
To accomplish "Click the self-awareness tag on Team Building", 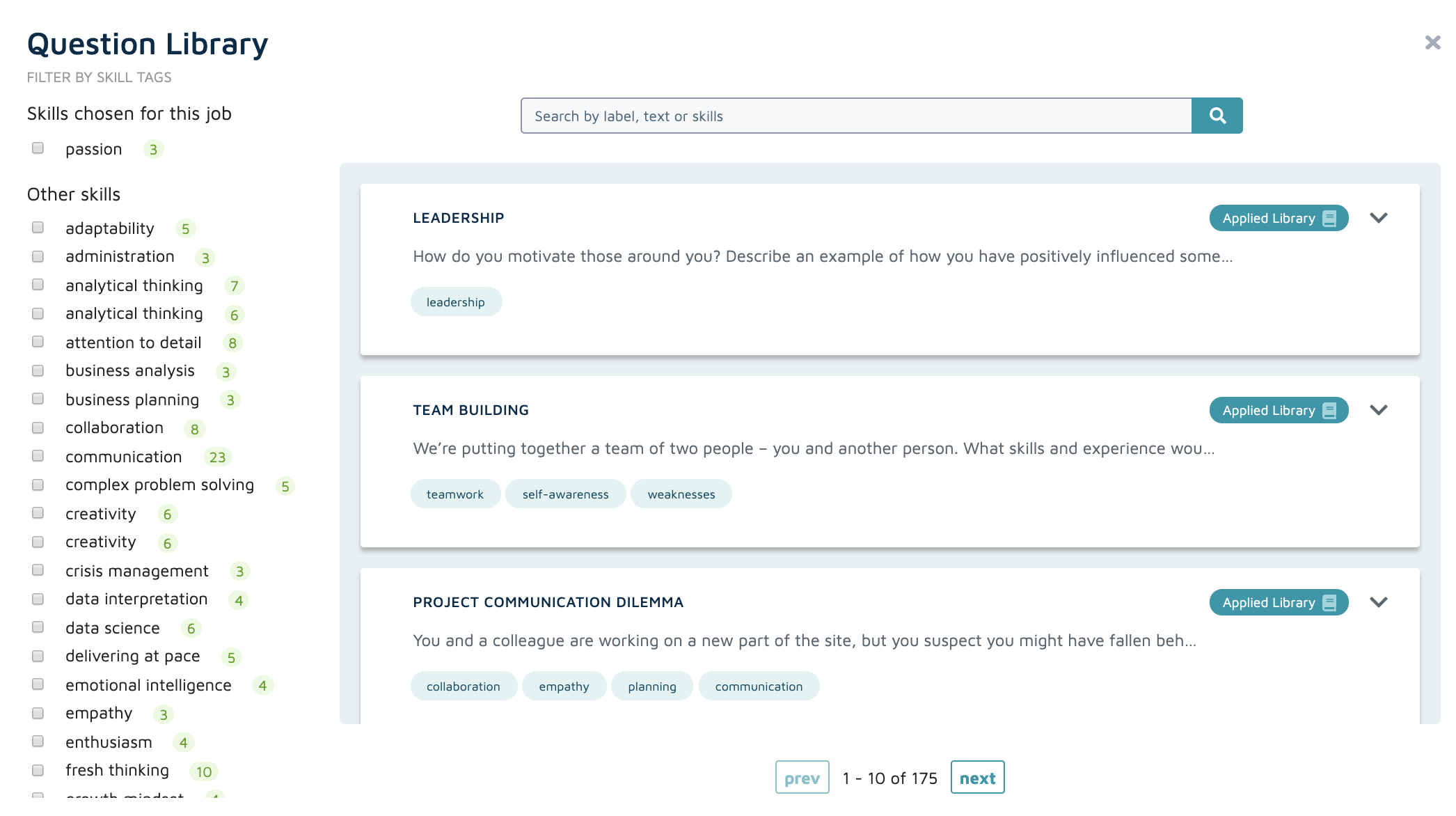I will point(565,494).
